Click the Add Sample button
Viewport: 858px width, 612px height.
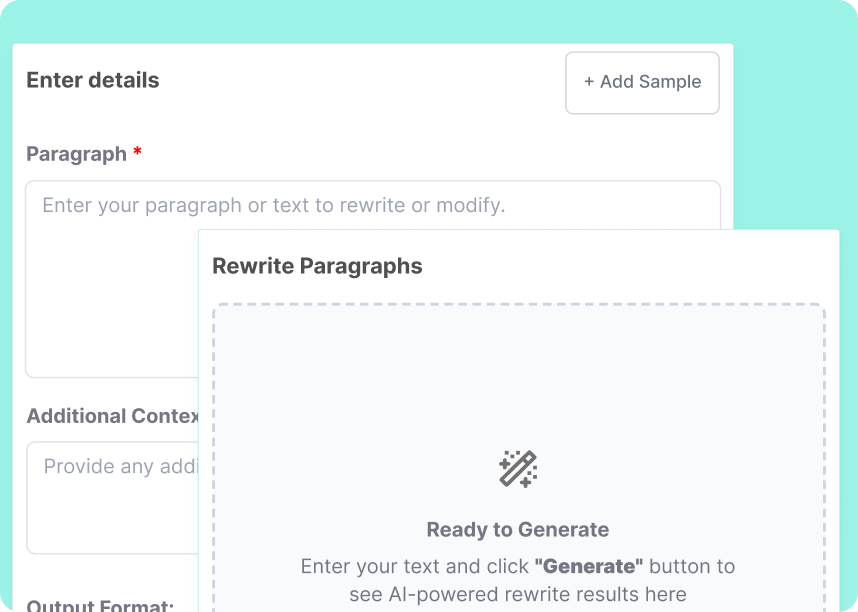642,83
